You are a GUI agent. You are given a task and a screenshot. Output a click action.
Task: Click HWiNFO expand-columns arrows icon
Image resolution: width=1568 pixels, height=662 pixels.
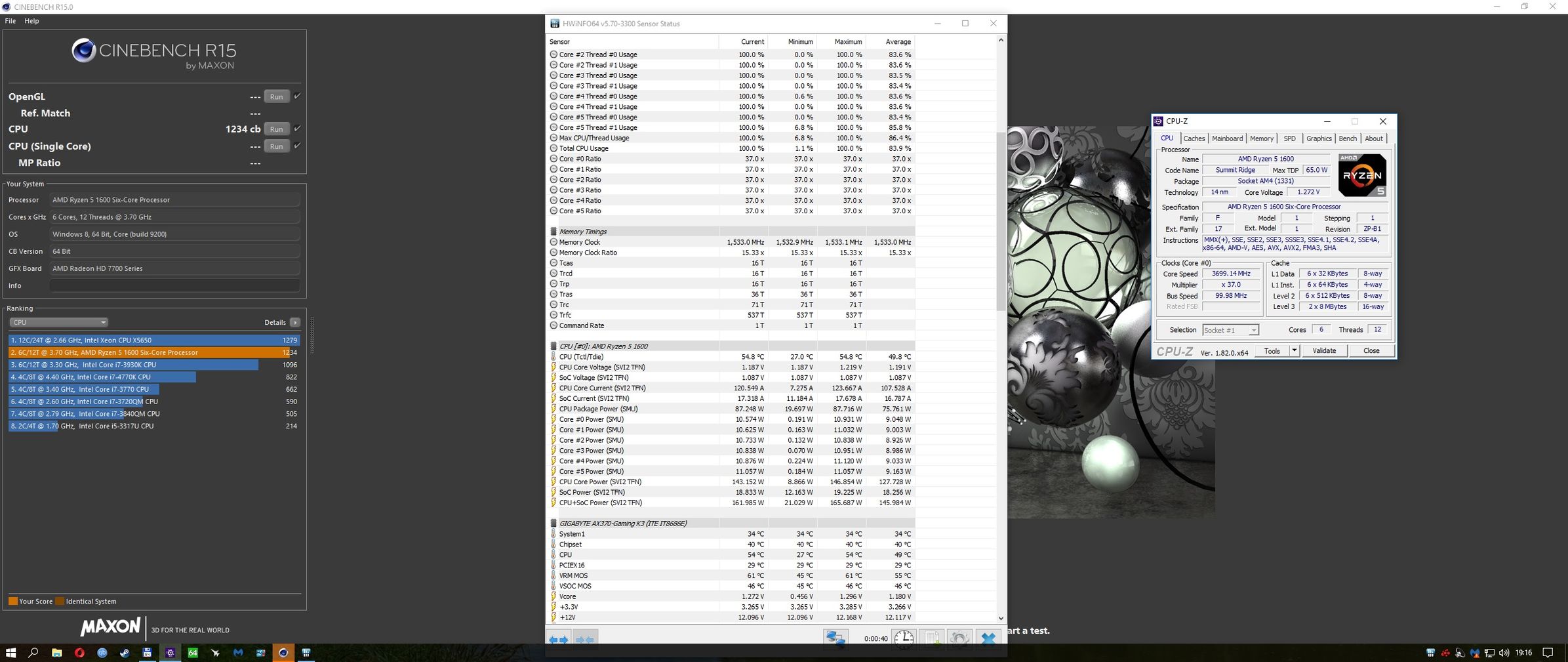coord(559,639)
